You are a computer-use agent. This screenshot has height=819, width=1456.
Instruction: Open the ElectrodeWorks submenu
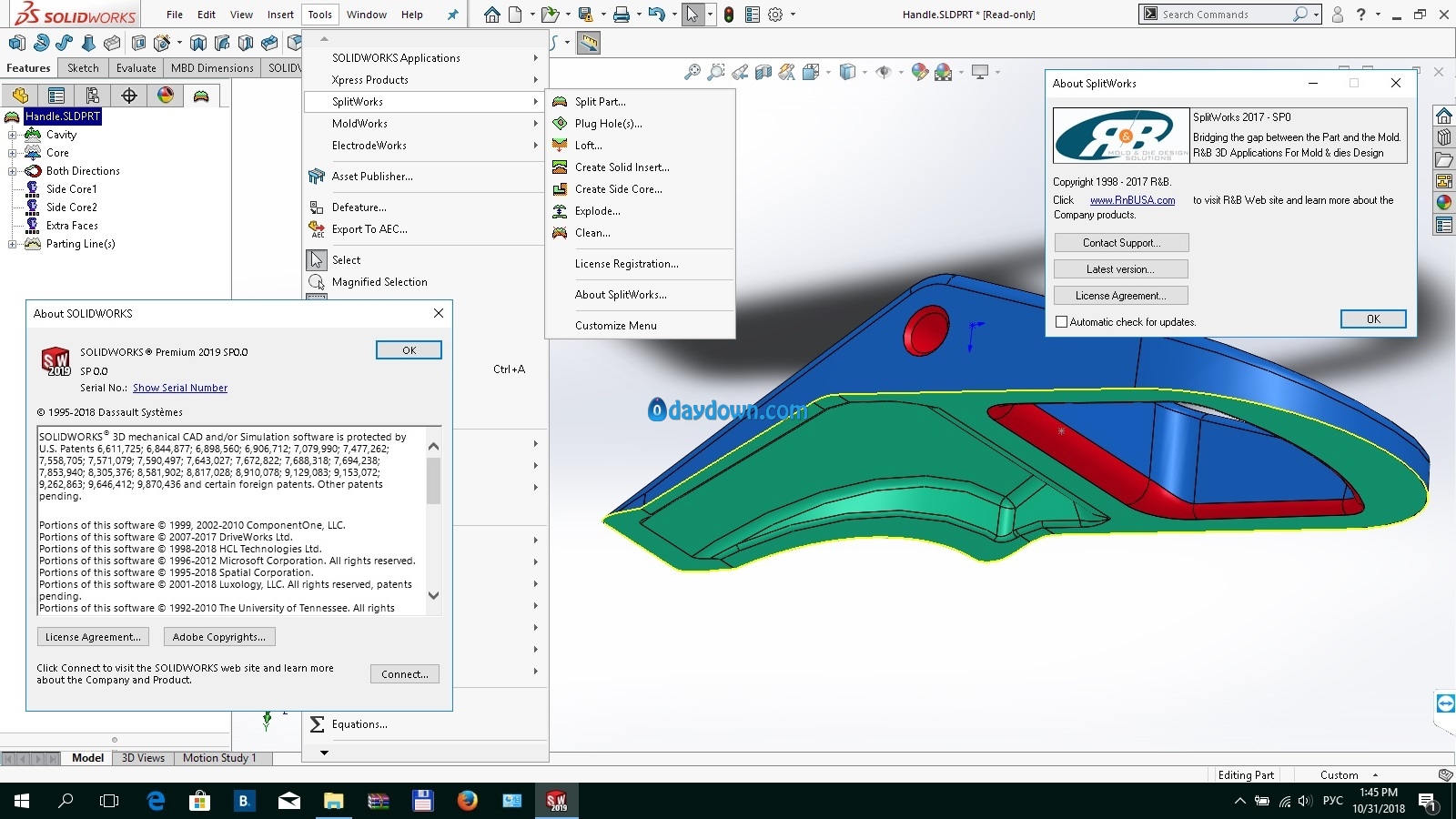(x=426, y=146)
